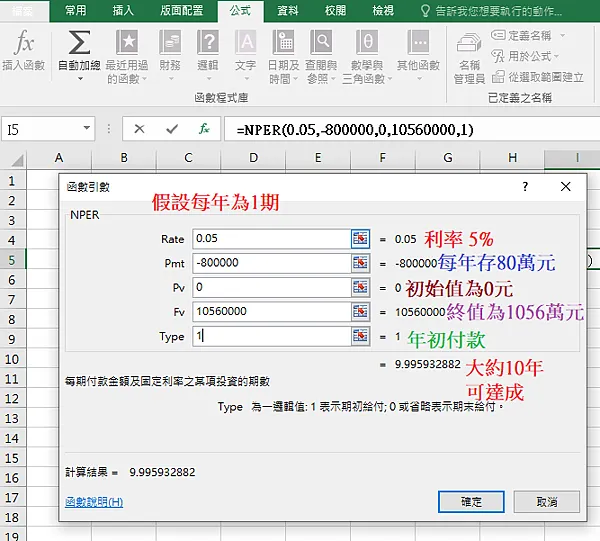Image resolution: width=600 pixels, height=541 pixels.
Task: Select row 1 header
Action: click(12, 181)
